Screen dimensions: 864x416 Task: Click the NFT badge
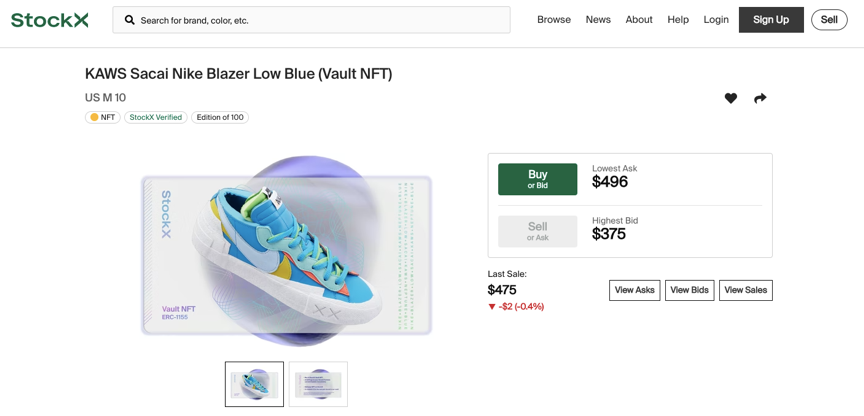pyautogui.click(x=103, y=118)
